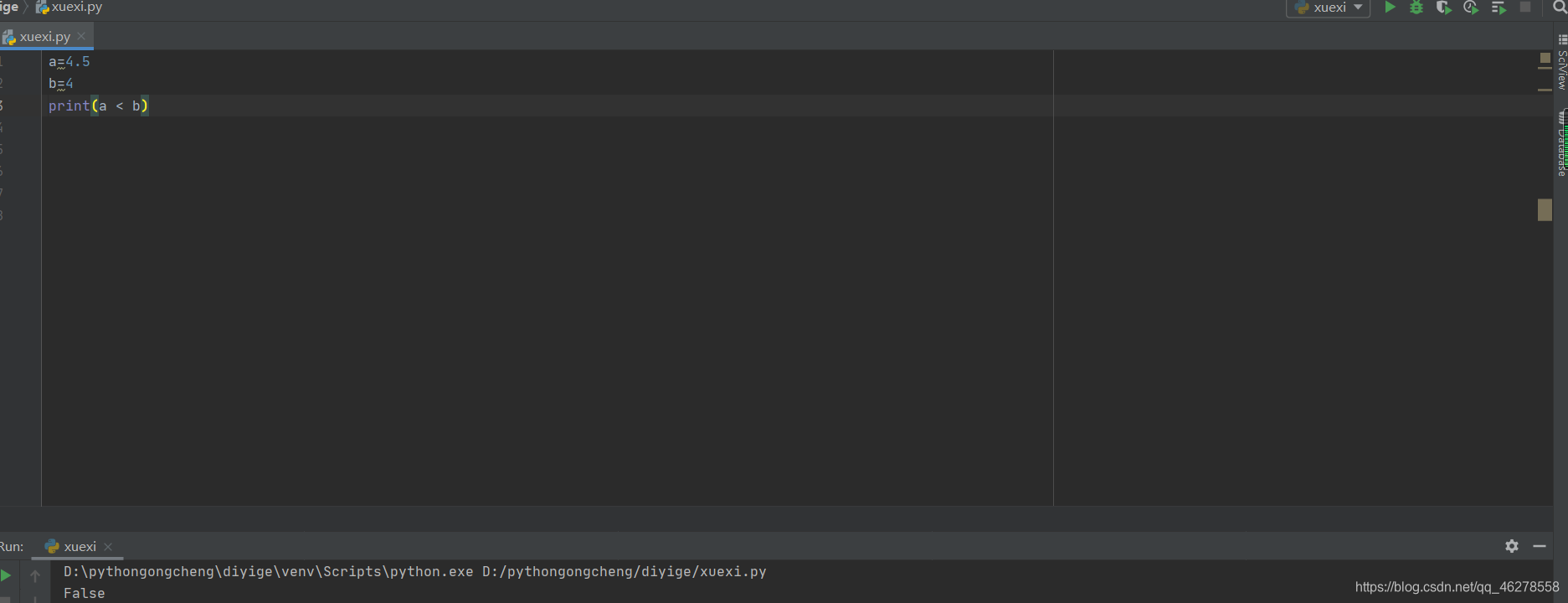This screenshot has width=1568, height=603.
Task: Click the up arrow in Run panel gutter
Action: 35,575
